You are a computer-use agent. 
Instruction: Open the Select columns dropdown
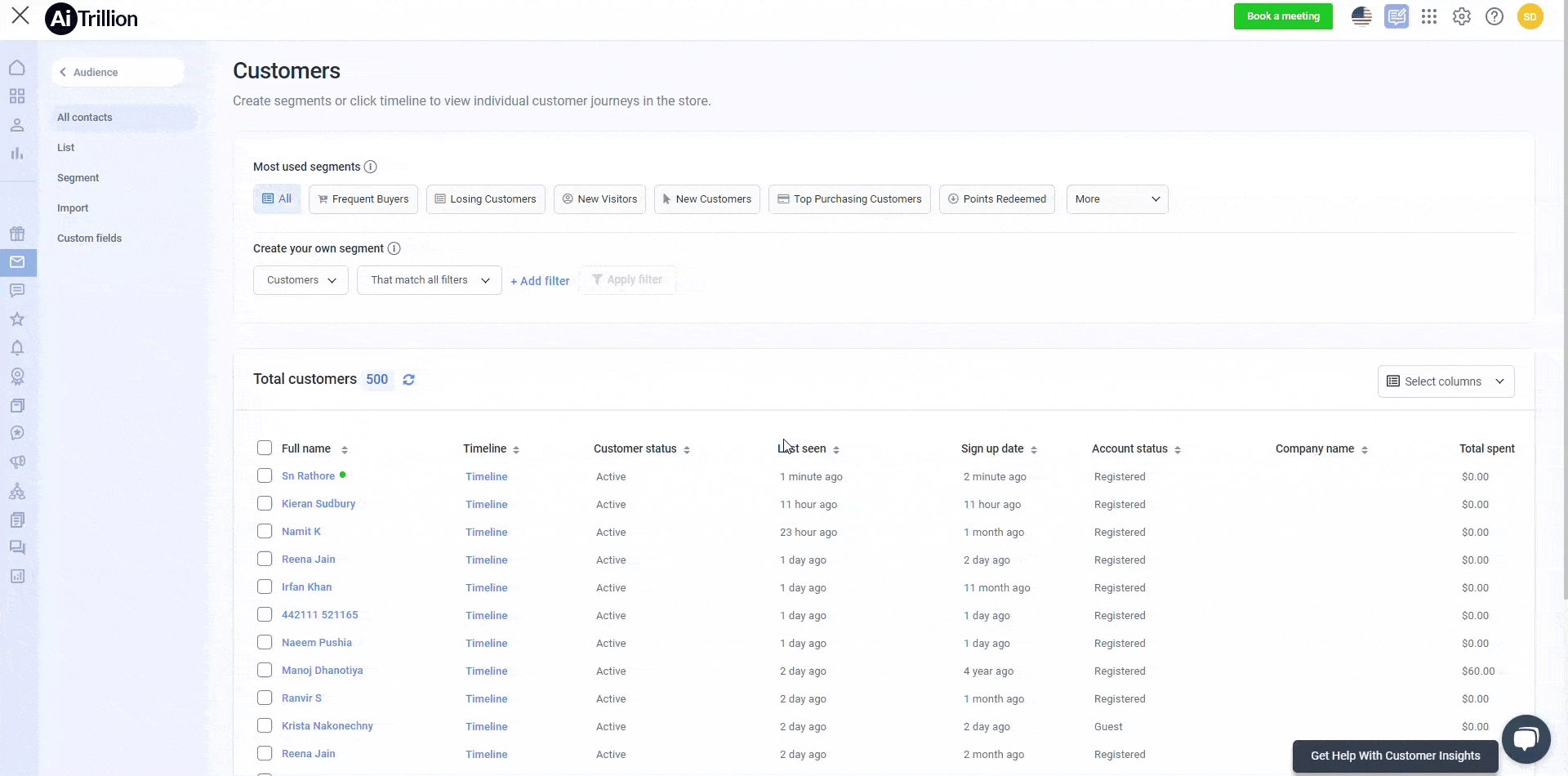click(x=1445, y=381)
